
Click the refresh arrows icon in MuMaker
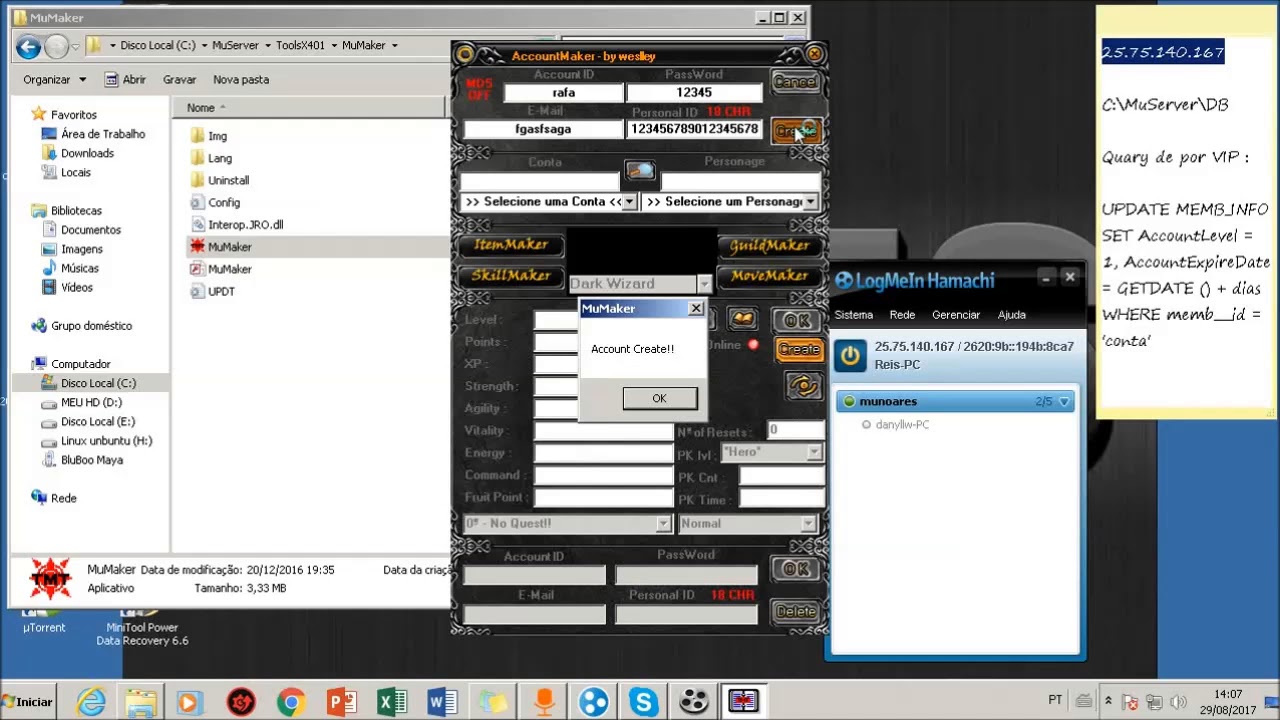pos(803,386)
